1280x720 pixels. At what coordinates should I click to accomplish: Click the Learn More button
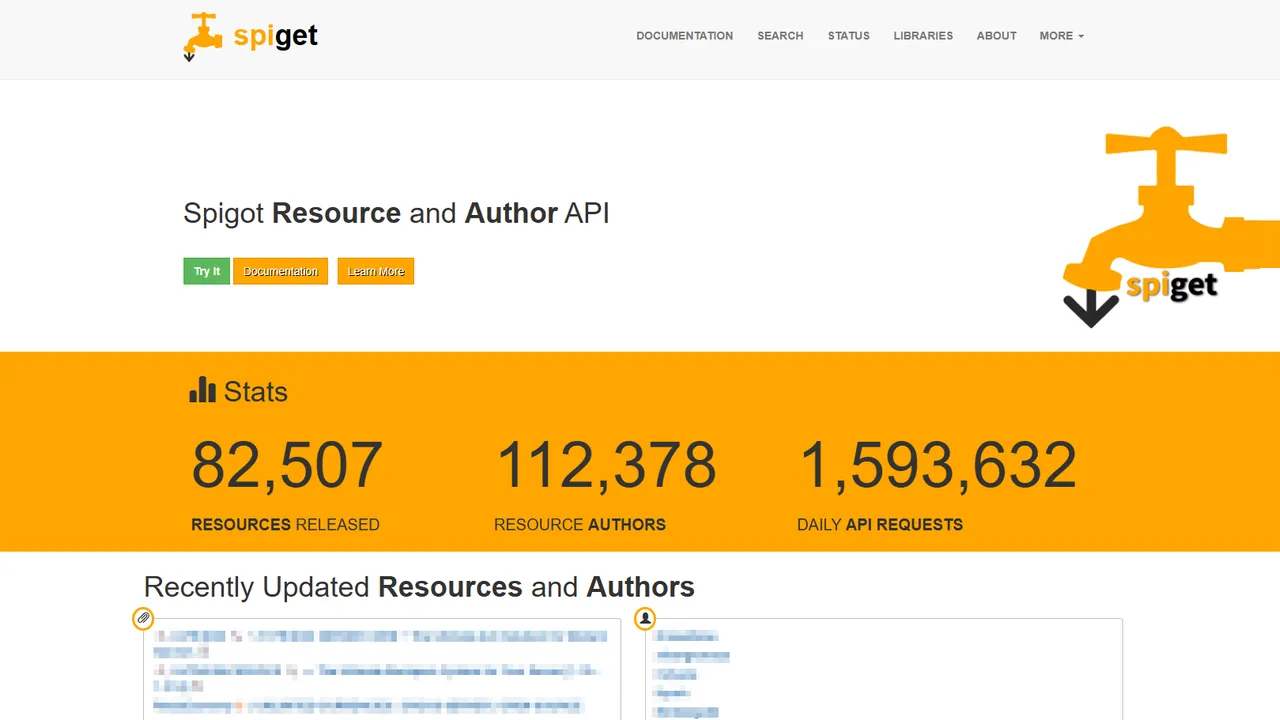(x=375, y=271)
